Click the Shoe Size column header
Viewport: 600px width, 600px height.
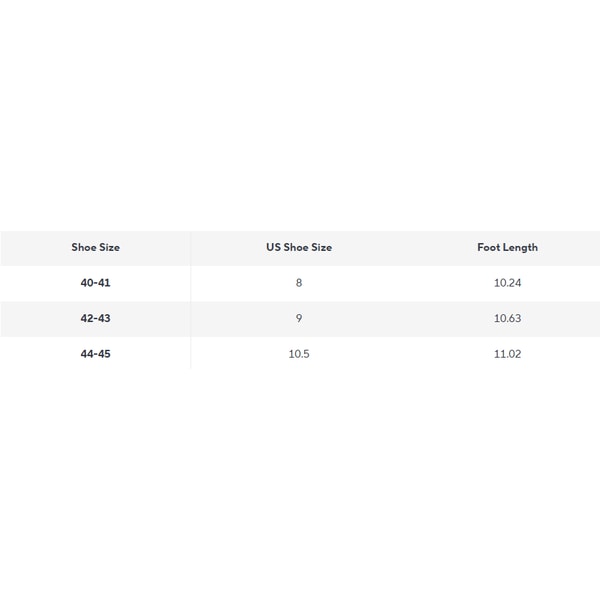(95, 247)
